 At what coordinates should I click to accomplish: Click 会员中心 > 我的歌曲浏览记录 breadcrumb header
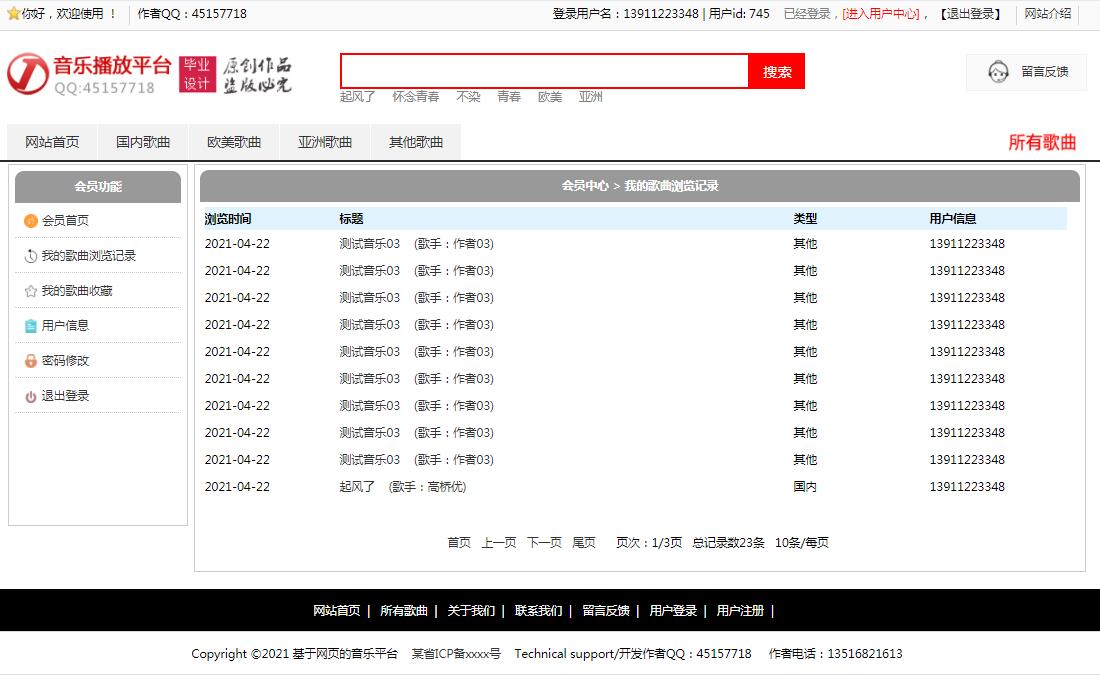[640, 186]
